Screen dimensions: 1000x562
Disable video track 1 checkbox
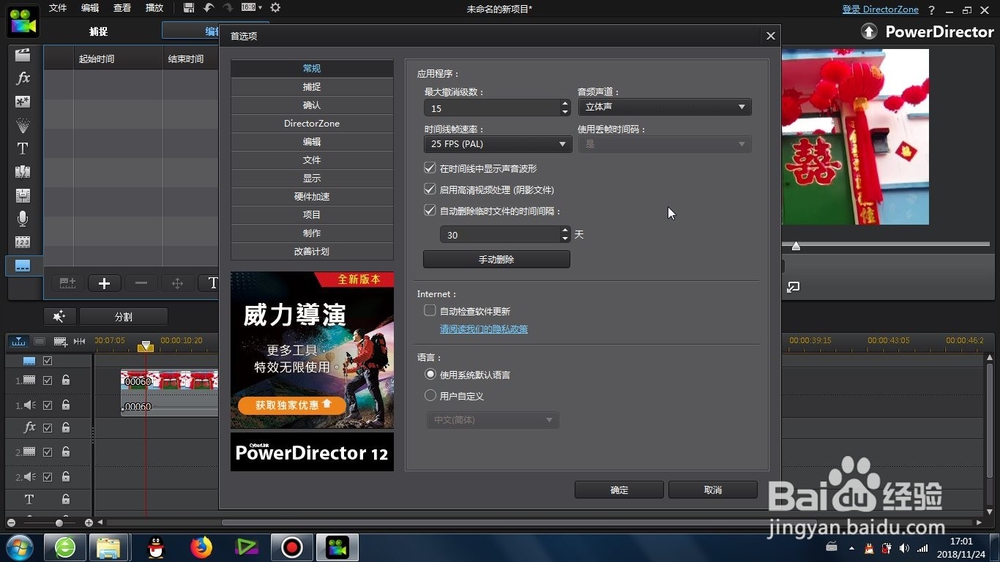pyautogui.click(x=47, y=380)
